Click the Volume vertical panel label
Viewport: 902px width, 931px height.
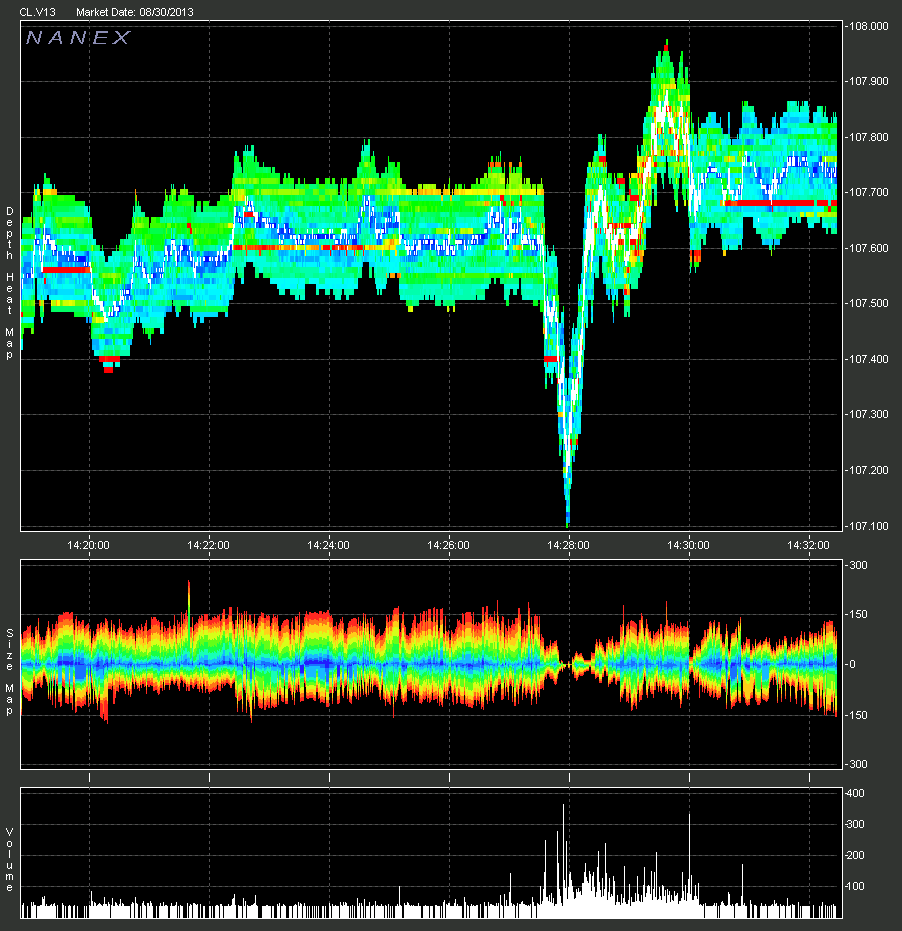[10, 860]
